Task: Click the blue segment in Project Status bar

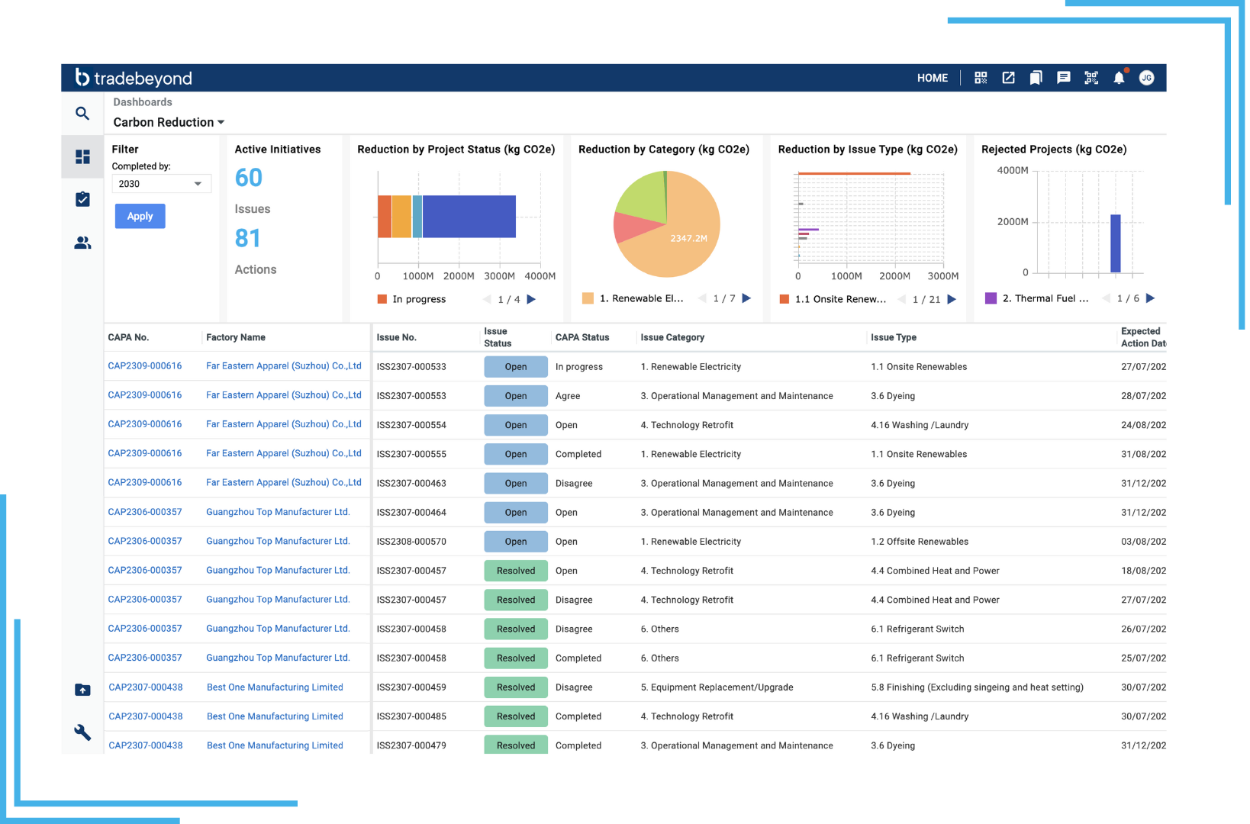Action: click(468, 216)
